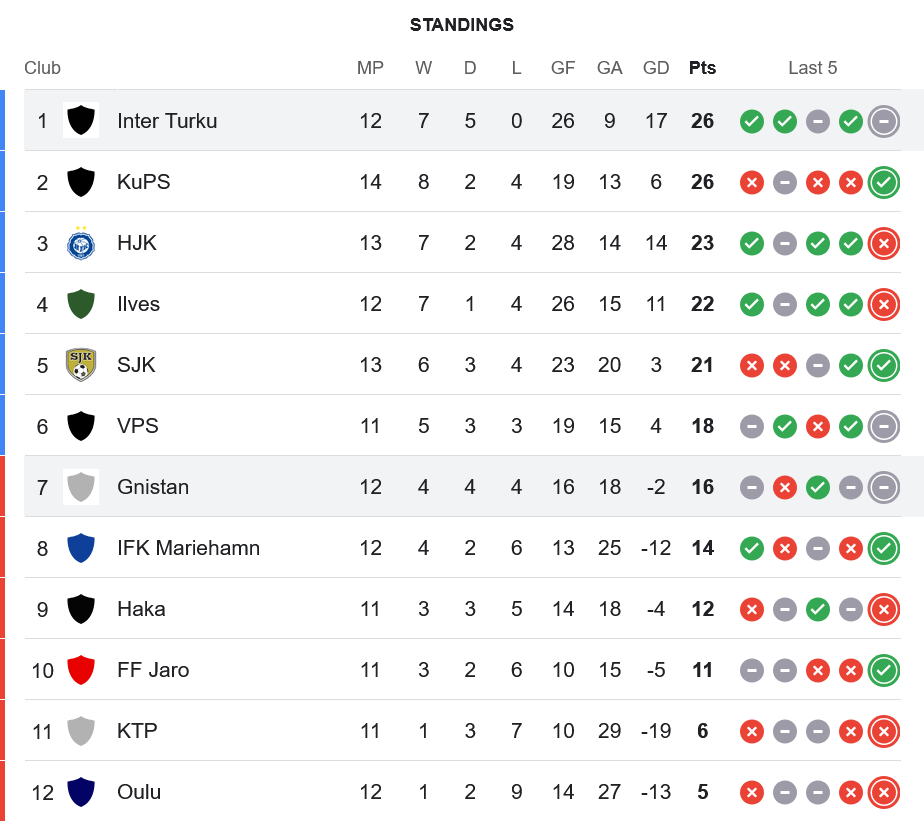Click the KTP team row name
Viewport: 924px width, 838px height.
(137, 731)
